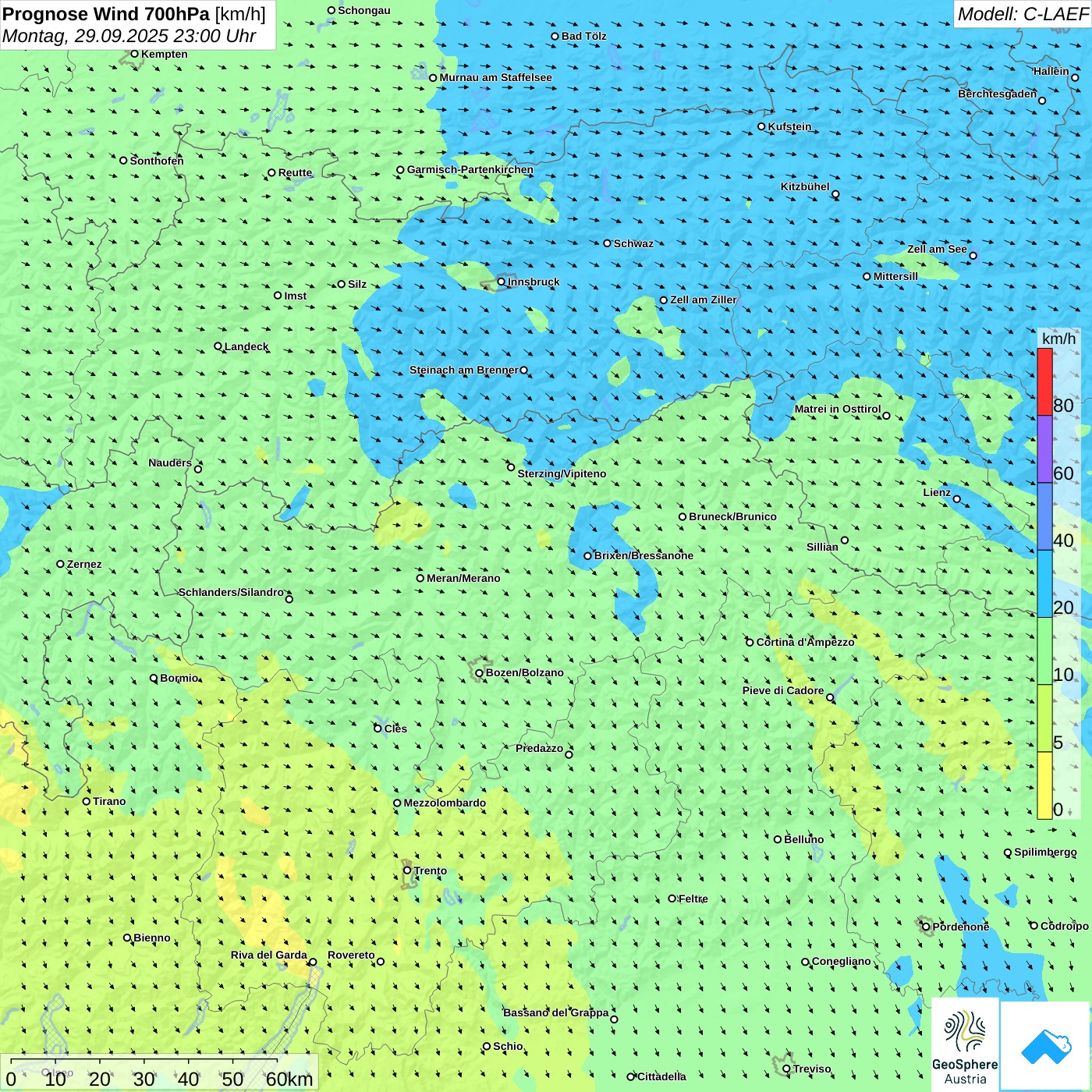The width and height of the screenshot is (1092, 1092).
Task: Click the Cittadella location dot
Action: point(631,1076)
